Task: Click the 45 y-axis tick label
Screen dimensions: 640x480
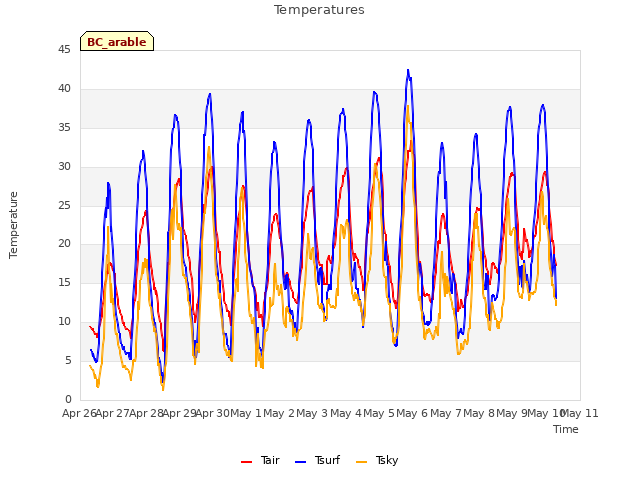Action: [x=64, y=49]
